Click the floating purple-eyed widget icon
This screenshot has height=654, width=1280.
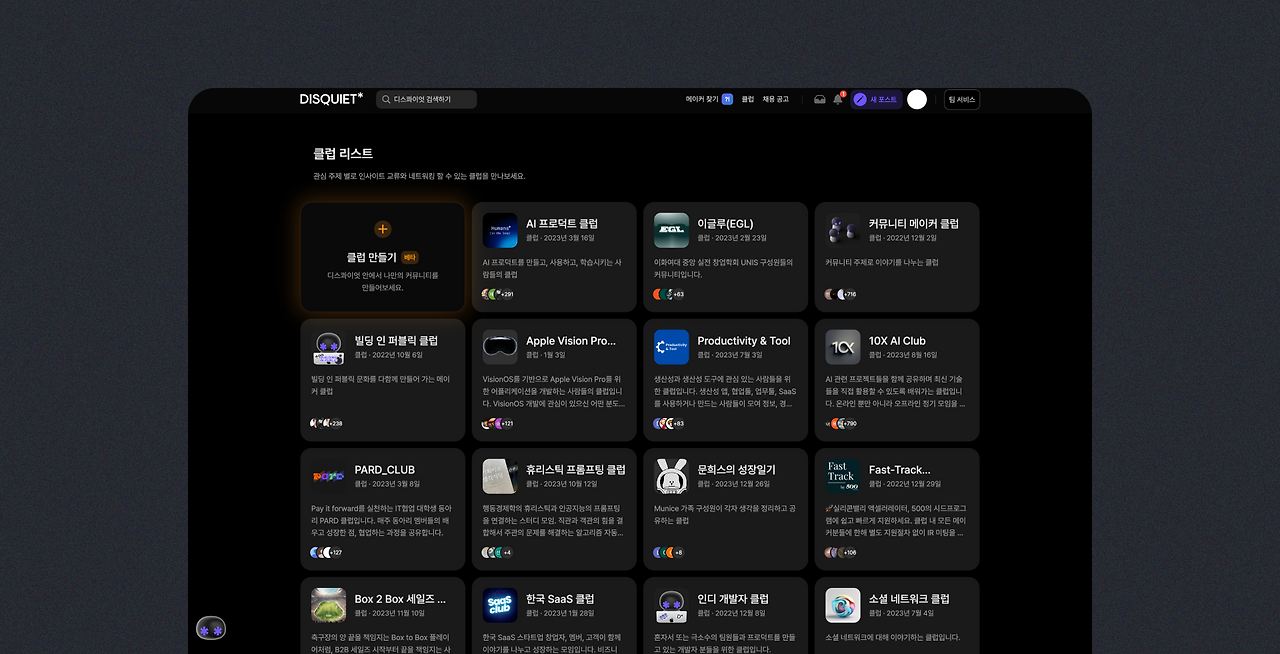point(211,629)
